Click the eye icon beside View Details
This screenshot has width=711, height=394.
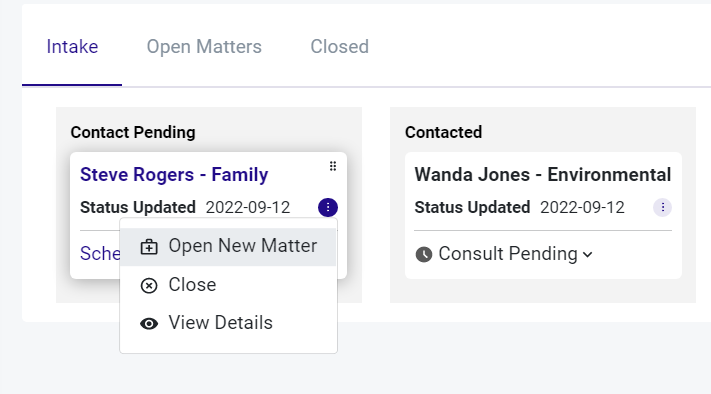click(149, 324)
